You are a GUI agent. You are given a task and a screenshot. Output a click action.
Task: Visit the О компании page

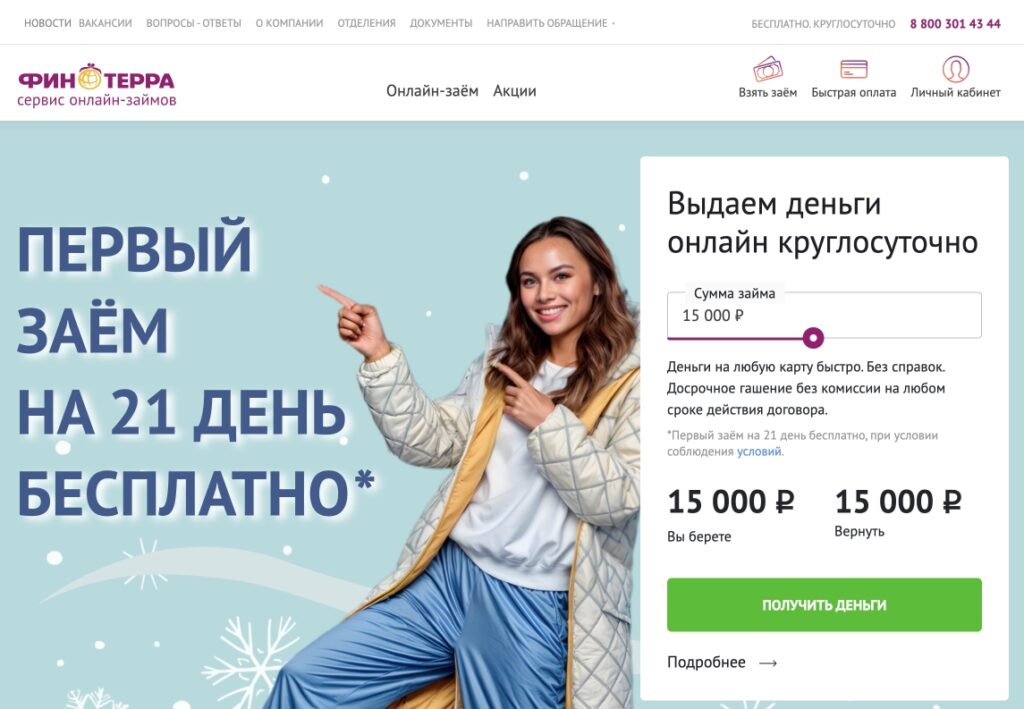pos(289,23)
